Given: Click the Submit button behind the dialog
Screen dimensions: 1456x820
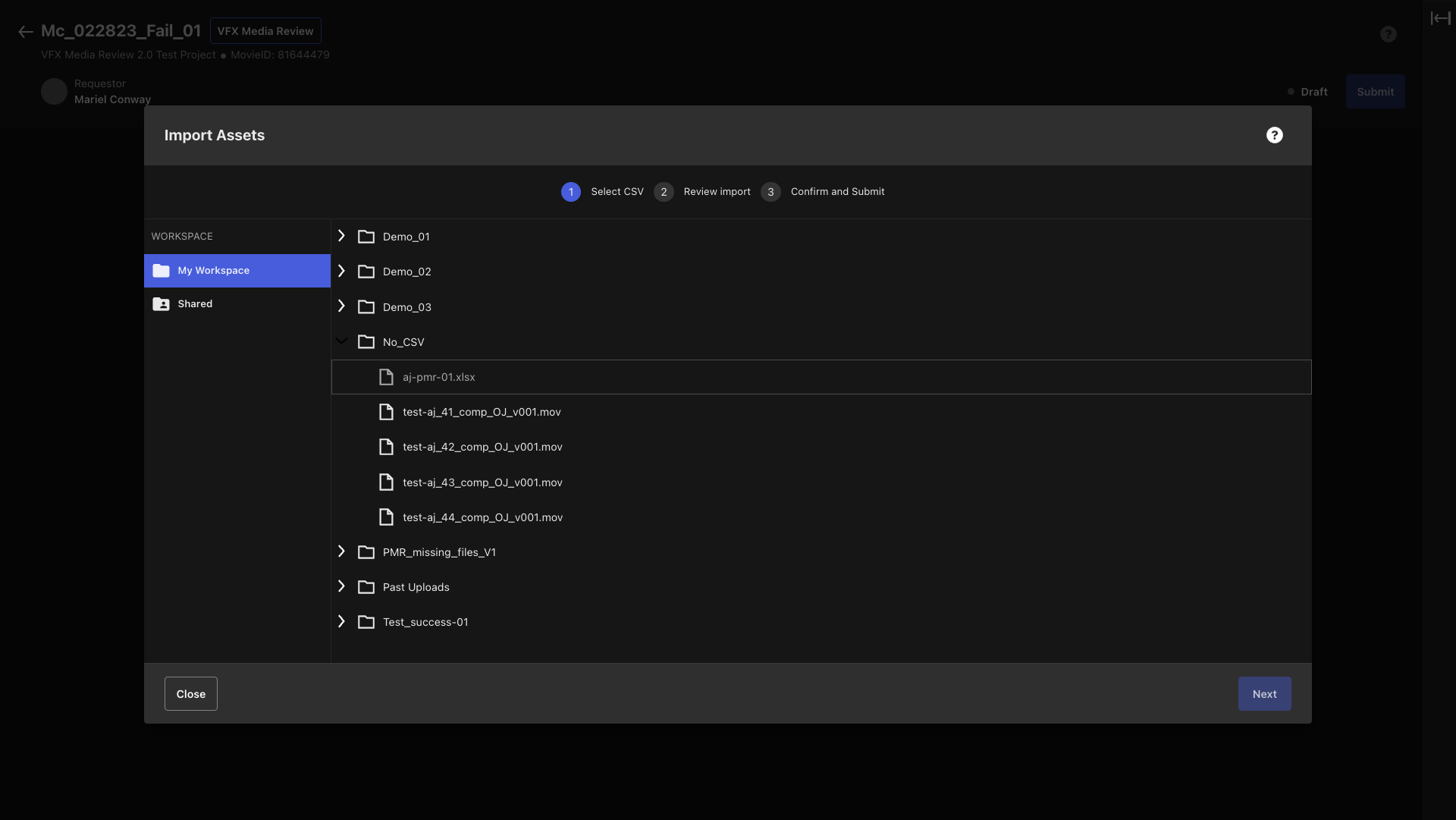Looking at the screenshot, I should [1376, 92].
